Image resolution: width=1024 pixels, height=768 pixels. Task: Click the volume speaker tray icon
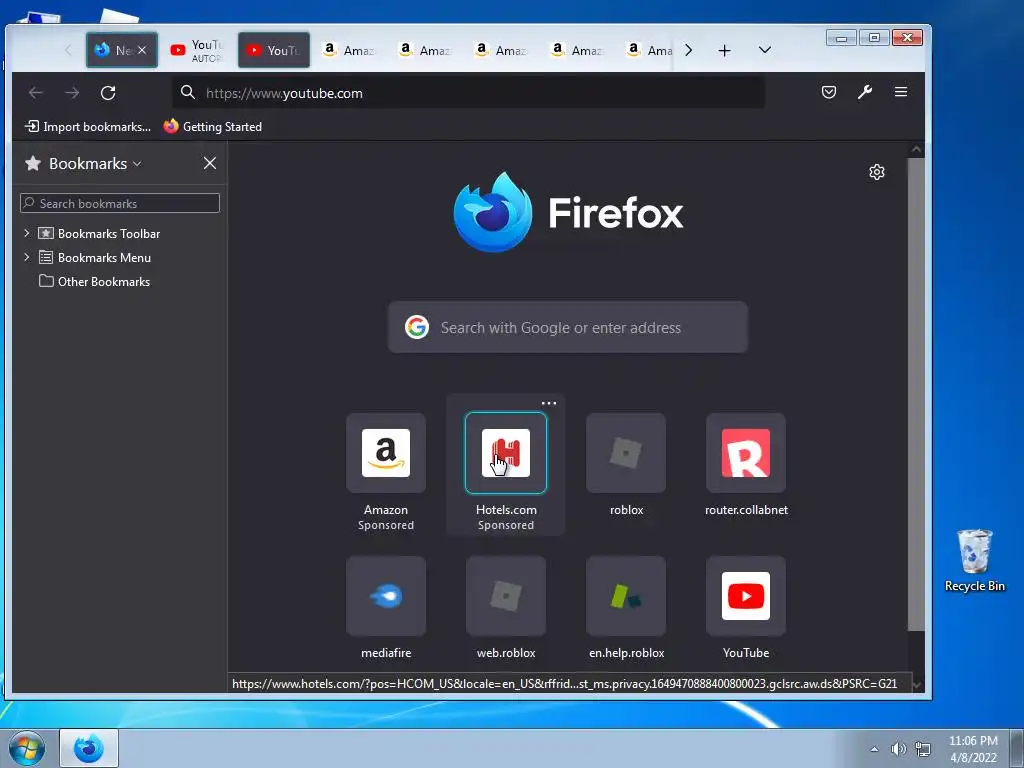tap(898, 749)
